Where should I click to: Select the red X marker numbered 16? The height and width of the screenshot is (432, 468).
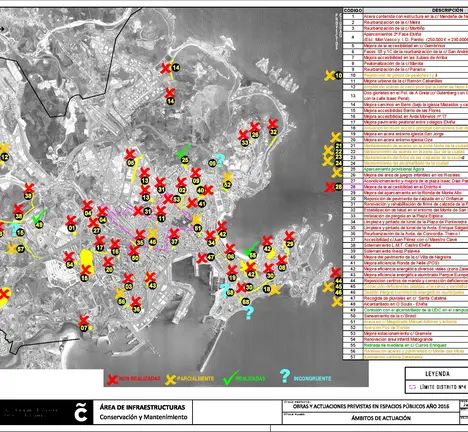tap(115, 244)
